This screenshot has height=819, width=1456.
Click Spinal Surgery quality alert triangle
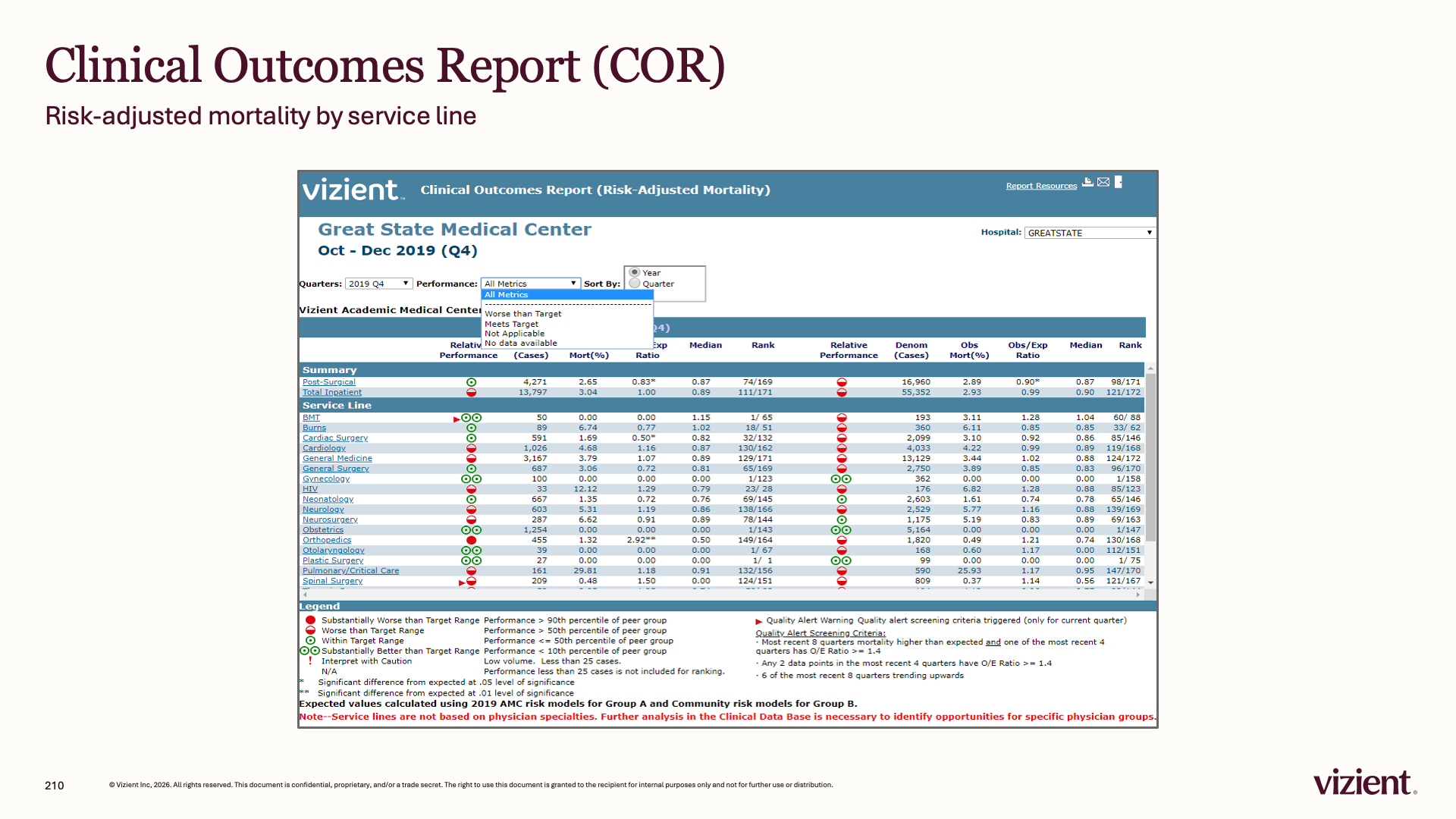[462, 582]
